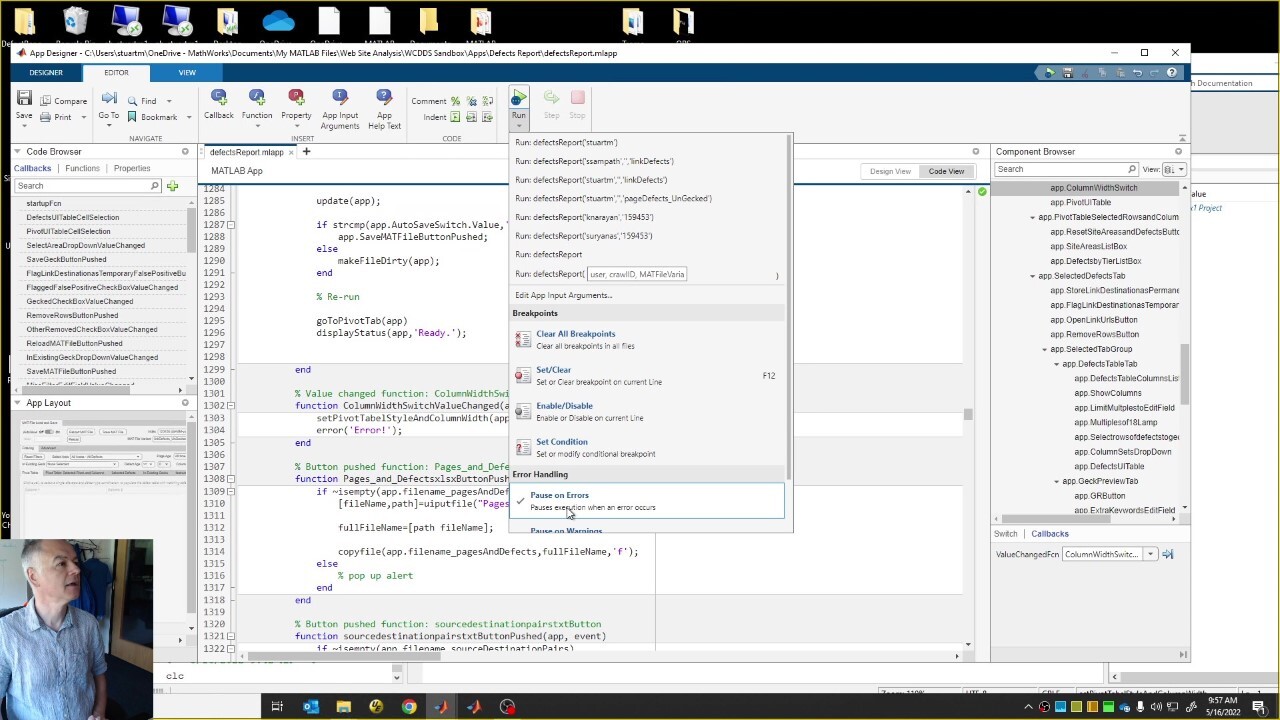Collapse the code fold at line 1287
The height and width of the screenshot is (720, 1280).
231,225
